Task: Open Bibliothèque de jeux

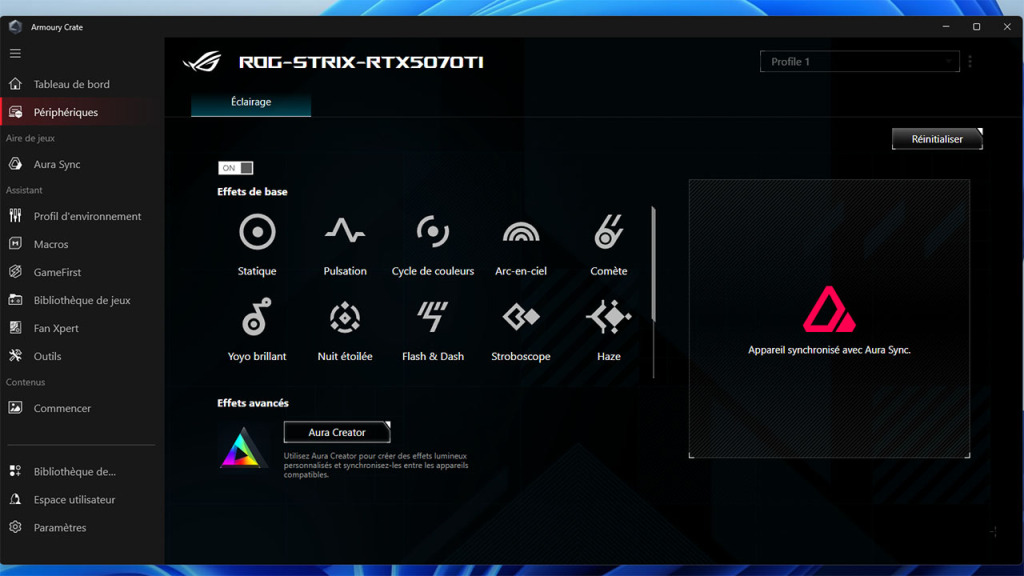Action: coord(82,300)
